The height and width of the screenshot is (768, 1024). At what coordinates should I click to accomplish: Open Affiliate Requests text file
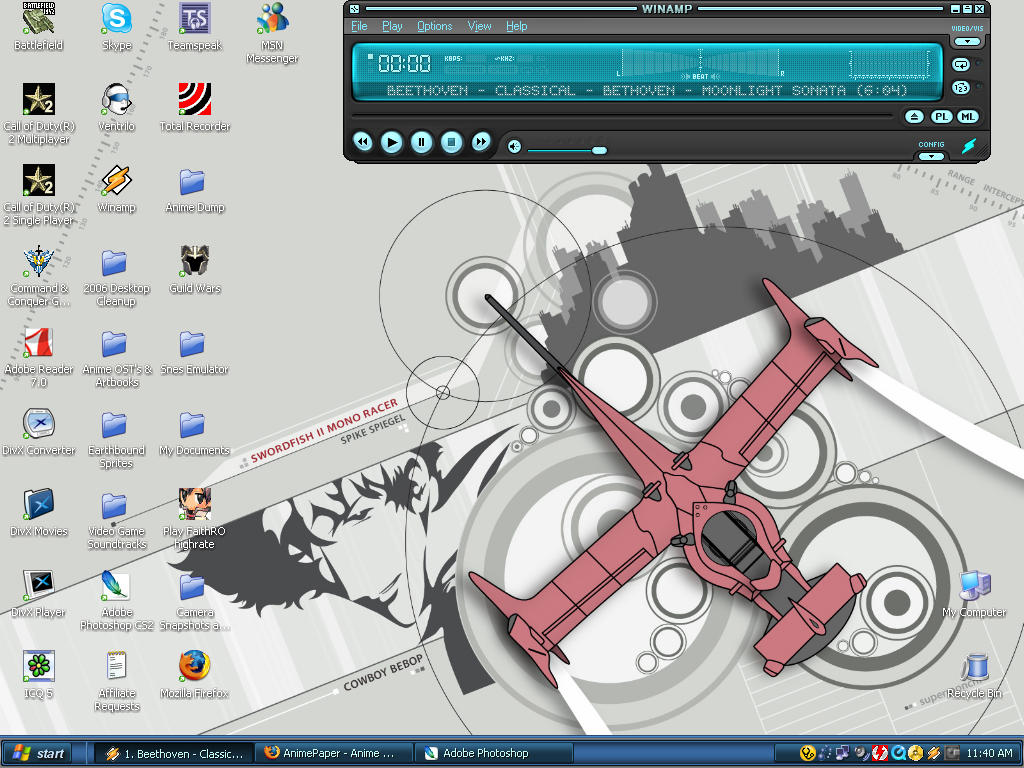pyautogui.click(x=116, y=680)
